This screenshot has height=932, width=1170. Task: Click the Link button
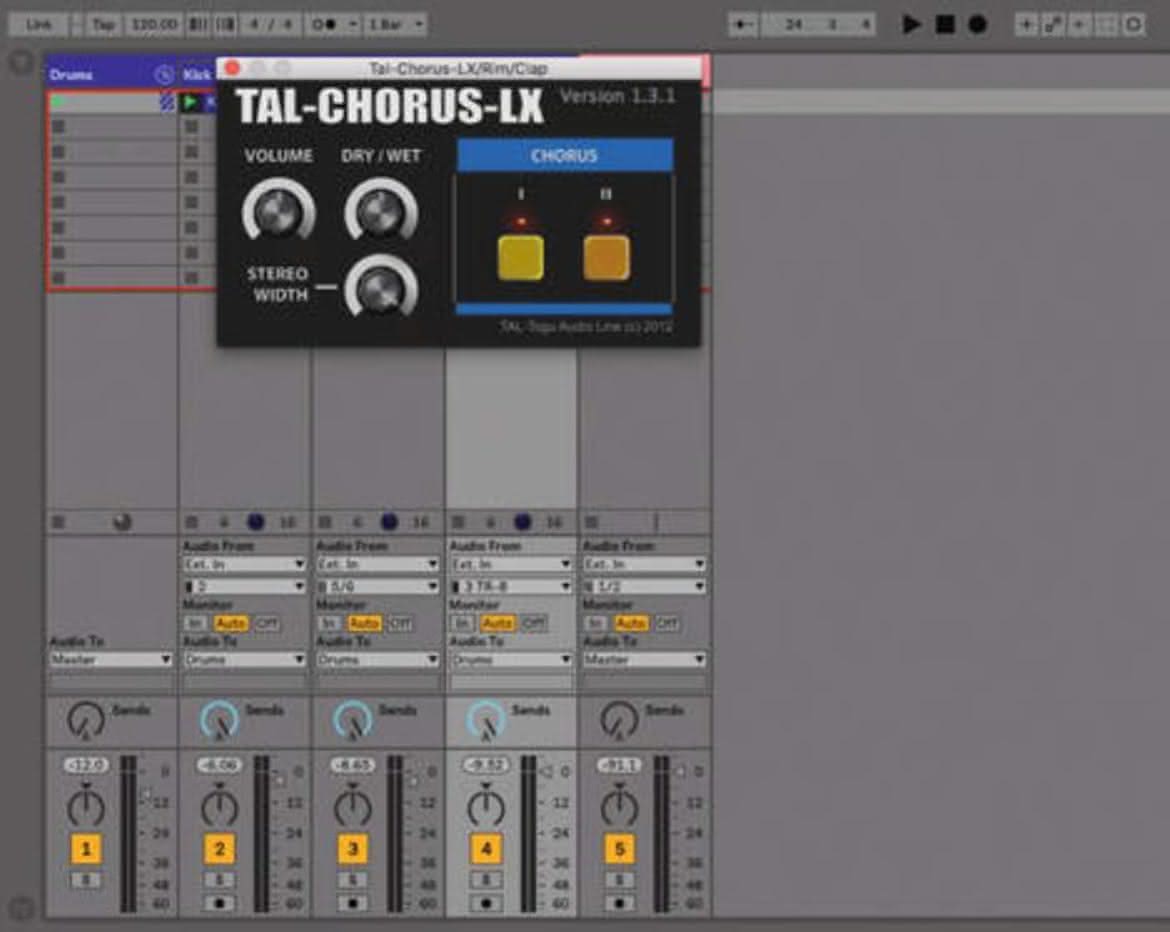pyautogui.click(x=39, y=25)
